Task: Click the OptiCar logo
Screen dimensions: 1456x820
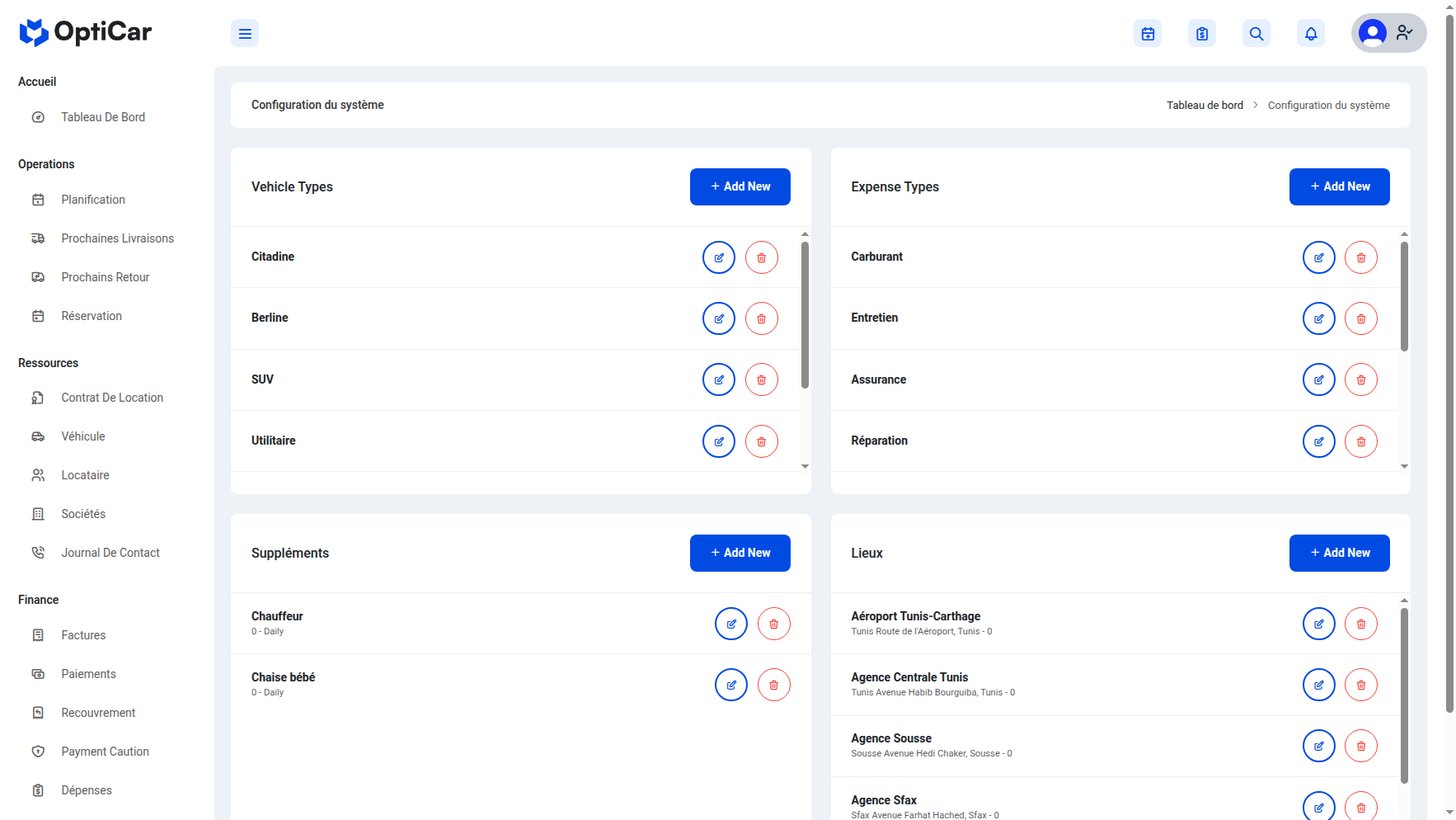Action: [x=86, y=32]
